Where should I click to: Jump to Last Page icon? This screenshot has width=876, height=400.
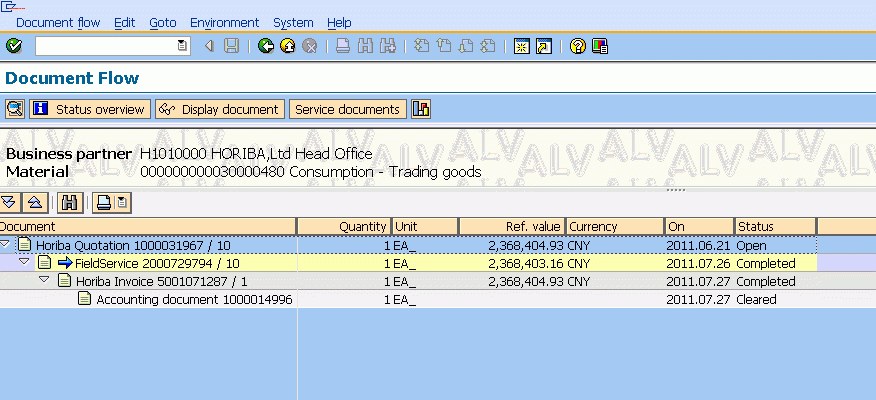click(488, 46)
